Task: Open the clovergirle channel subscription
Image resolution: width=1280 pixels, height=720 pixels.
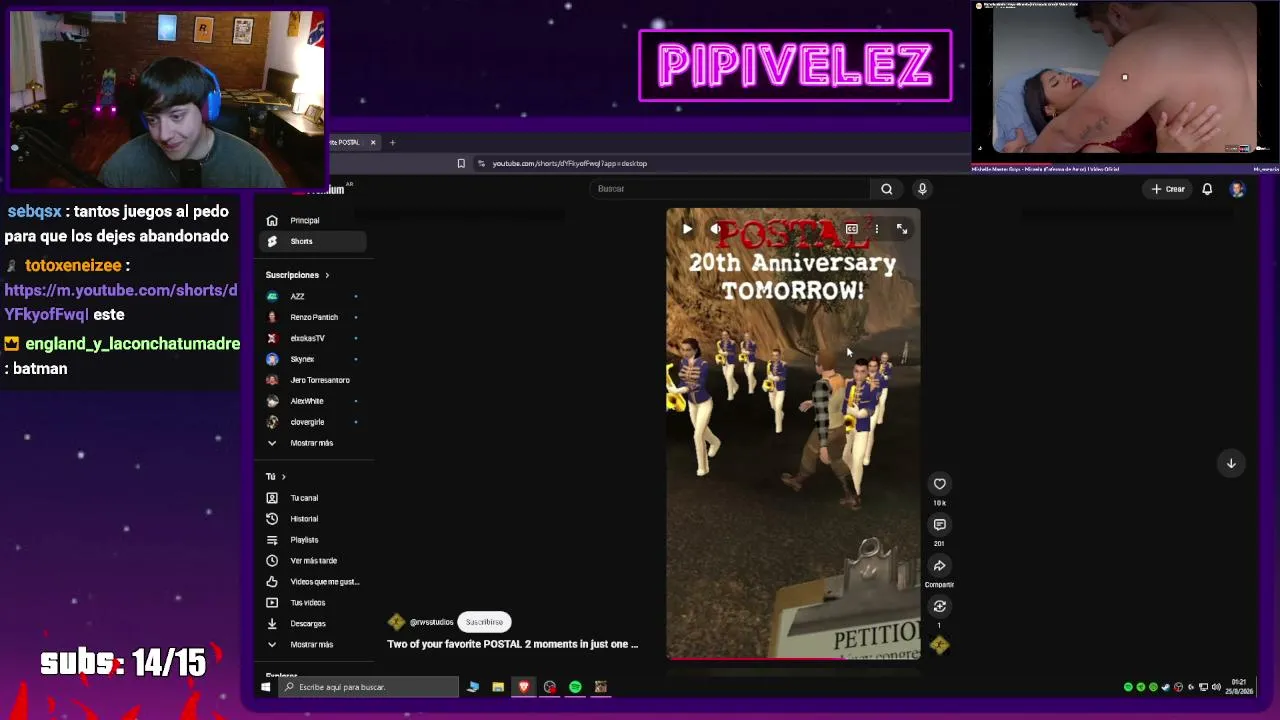Action: 315,422
